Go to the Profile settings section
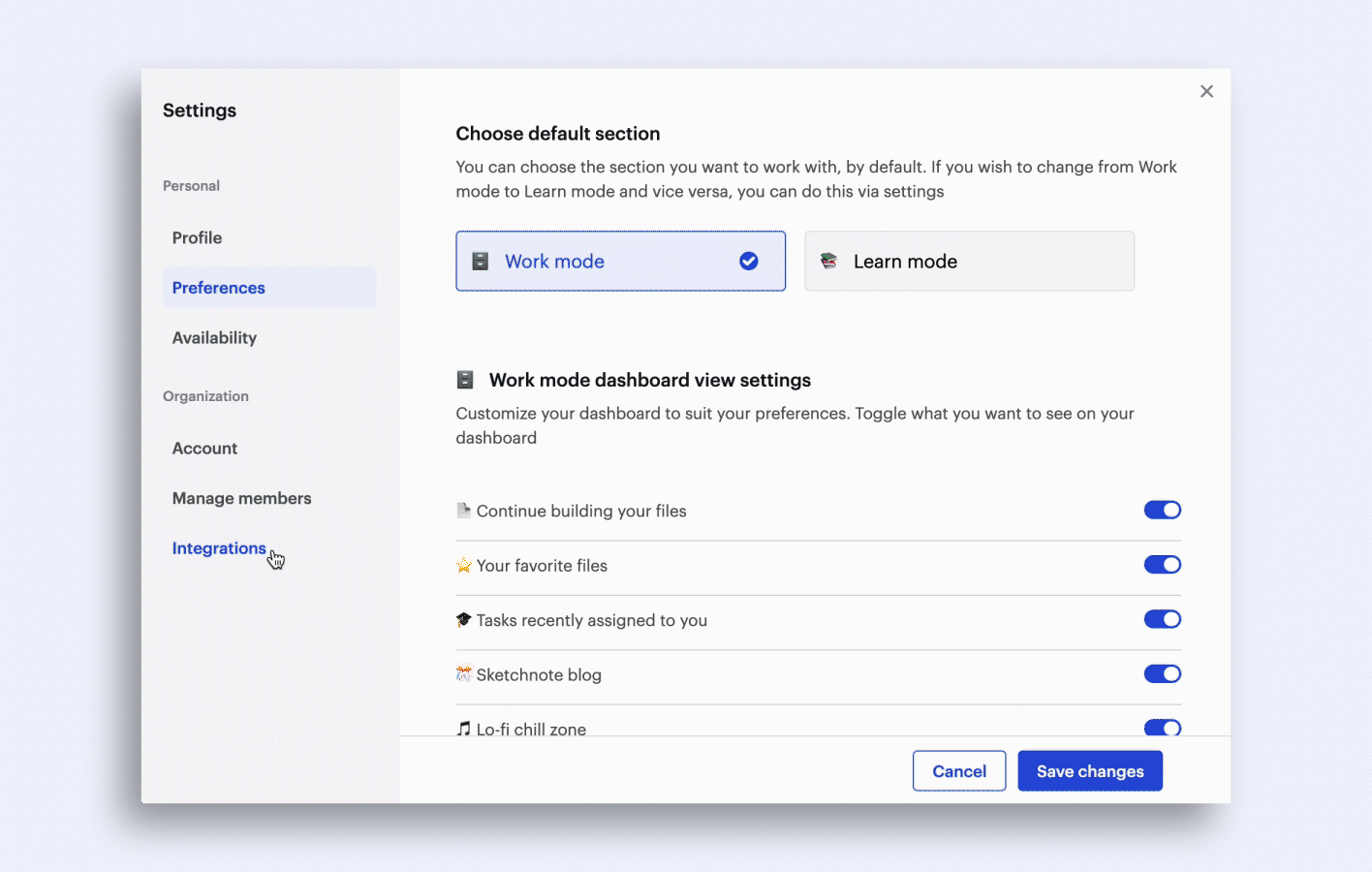1372x872 pixels. [197, 237]
